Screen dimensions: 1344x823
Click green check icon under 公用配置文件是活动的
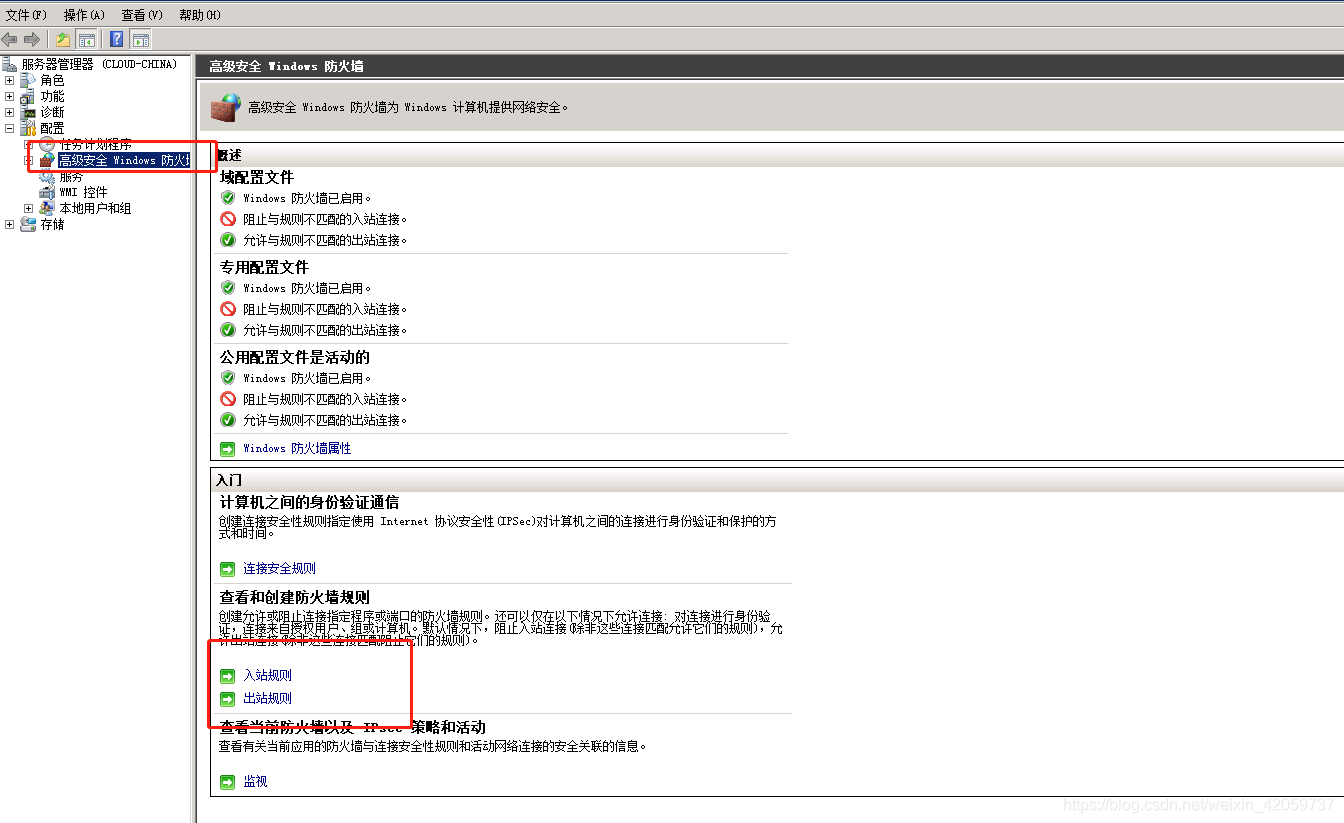click(228, 420)
